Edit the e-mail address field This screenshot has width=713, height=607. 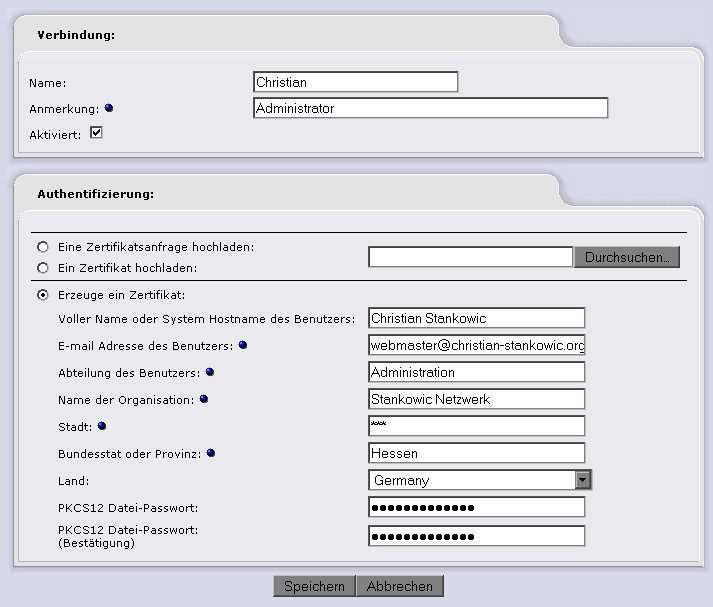pos(476,345)
